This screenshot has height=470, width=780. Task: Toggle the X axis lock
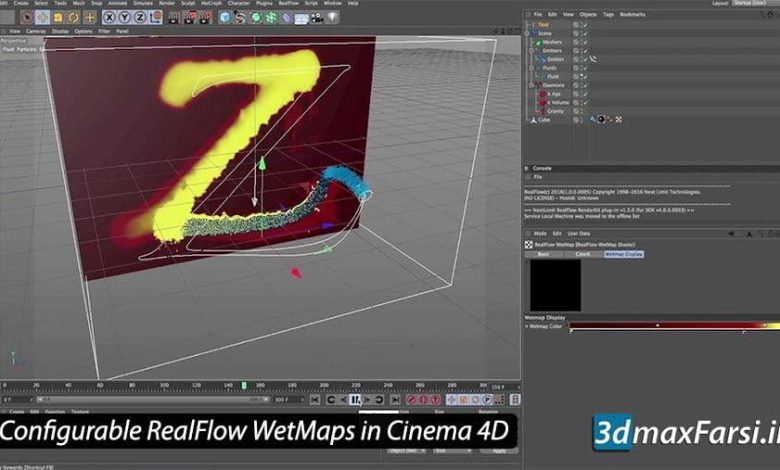pos(109,18)
